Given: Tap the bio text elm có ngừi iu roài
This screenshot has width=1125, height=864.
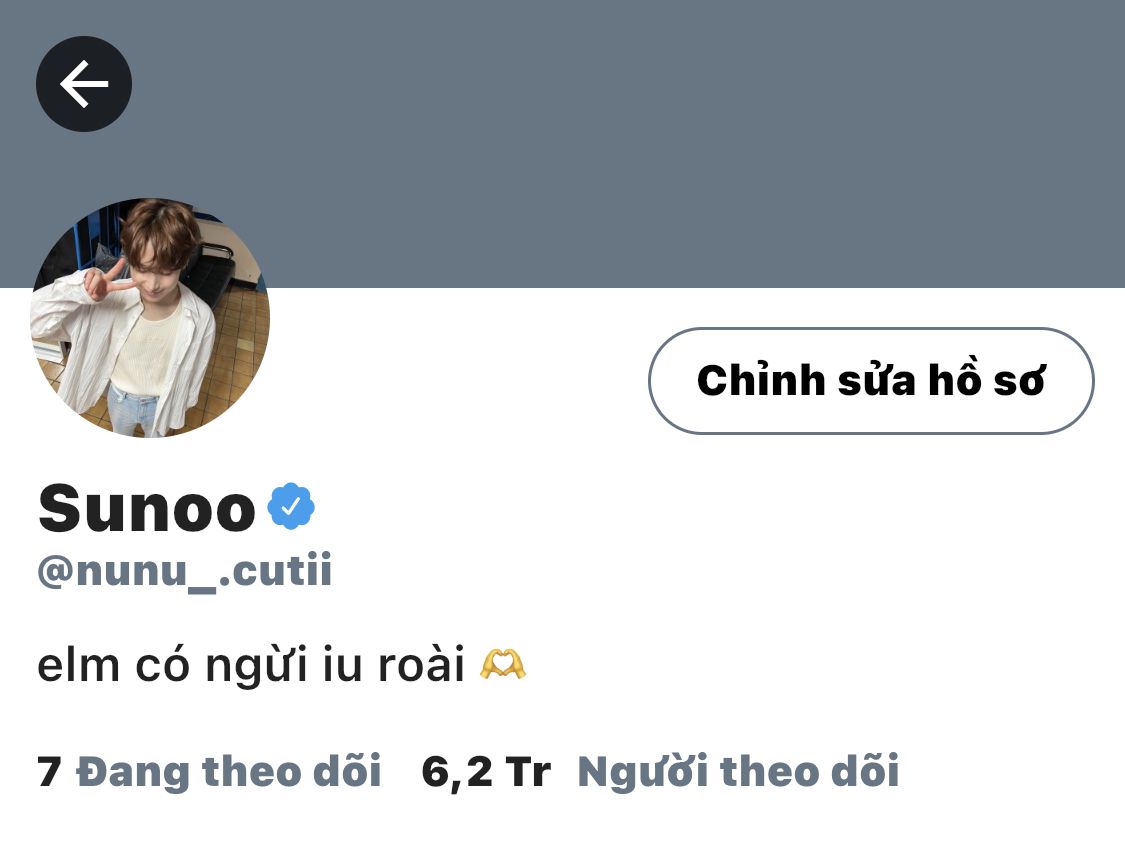Looking at the screenshot, I should (250, 666).
